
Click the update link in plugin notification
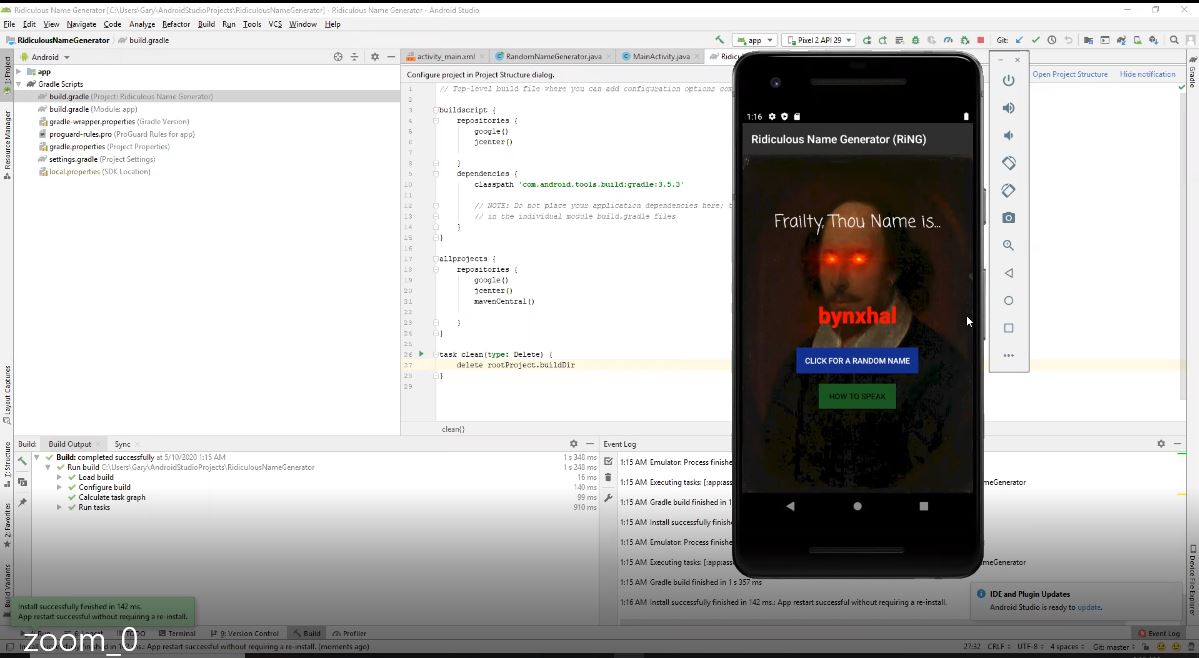click(1088, 608)
